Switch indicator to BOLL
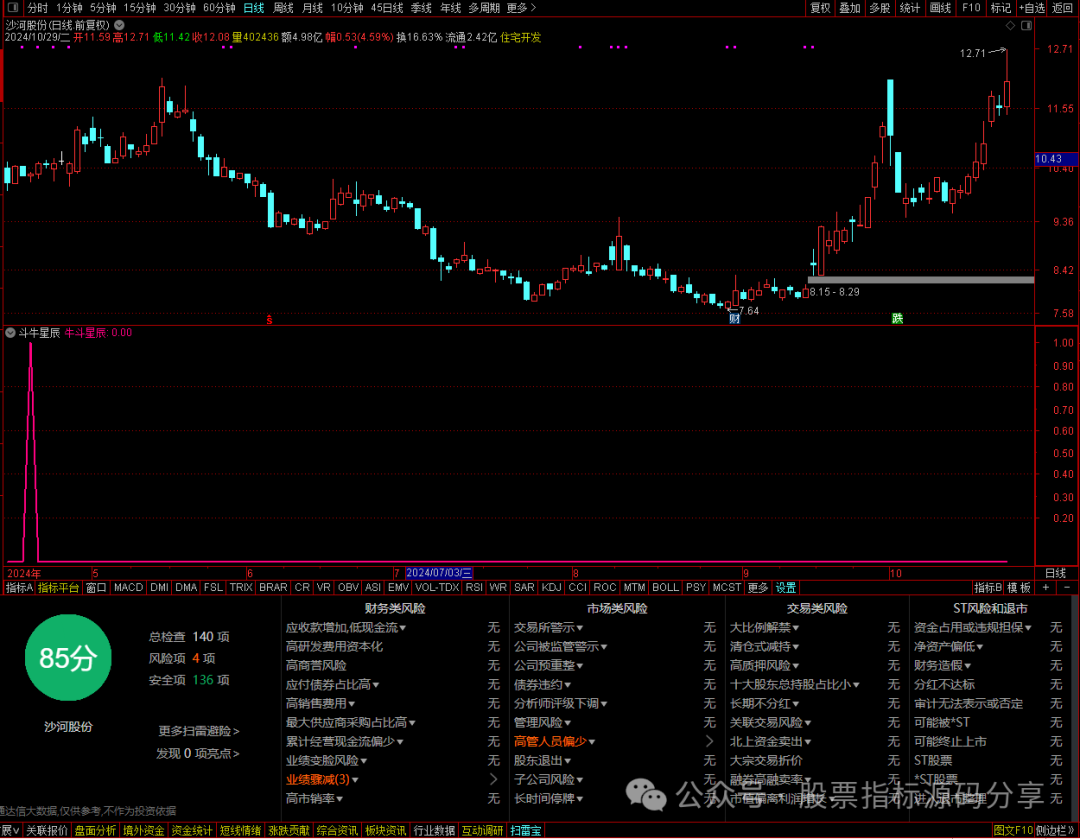This screenshot has width=1080, height=839. pos(665,588)
